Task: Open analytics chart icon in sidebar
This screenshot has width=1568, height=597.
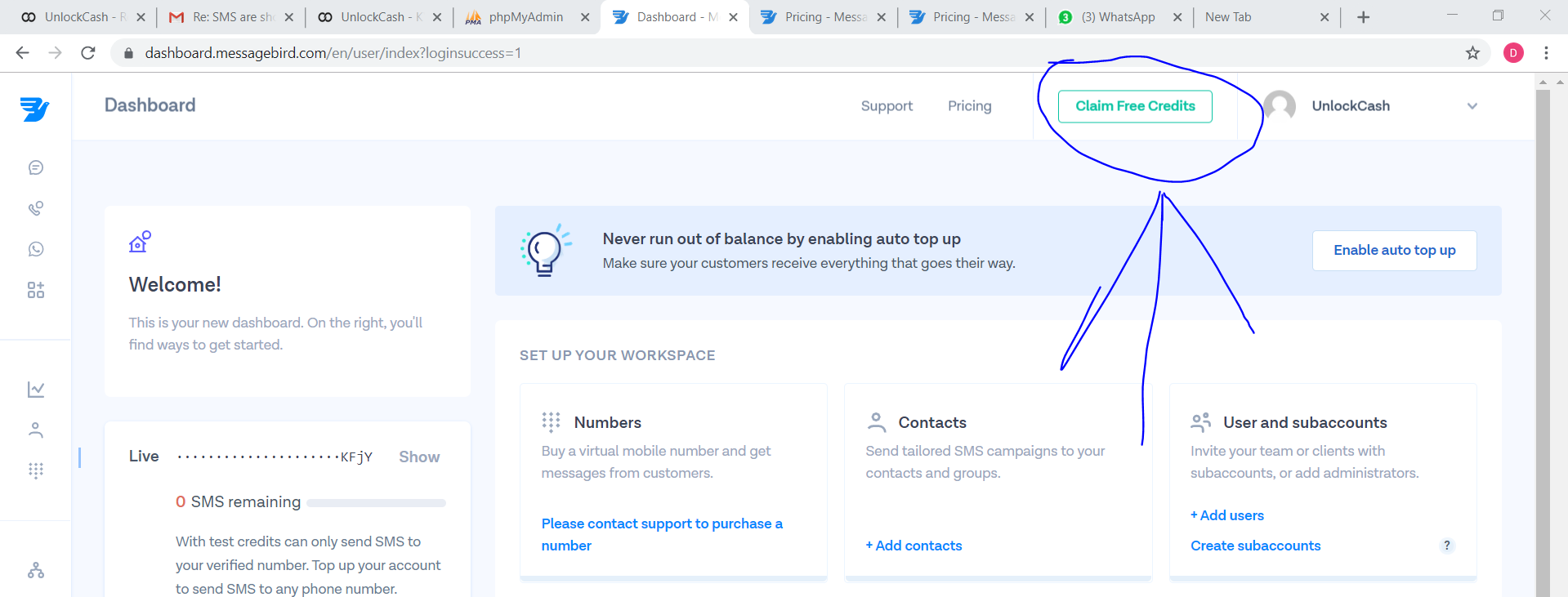Action: click(36, 390)
